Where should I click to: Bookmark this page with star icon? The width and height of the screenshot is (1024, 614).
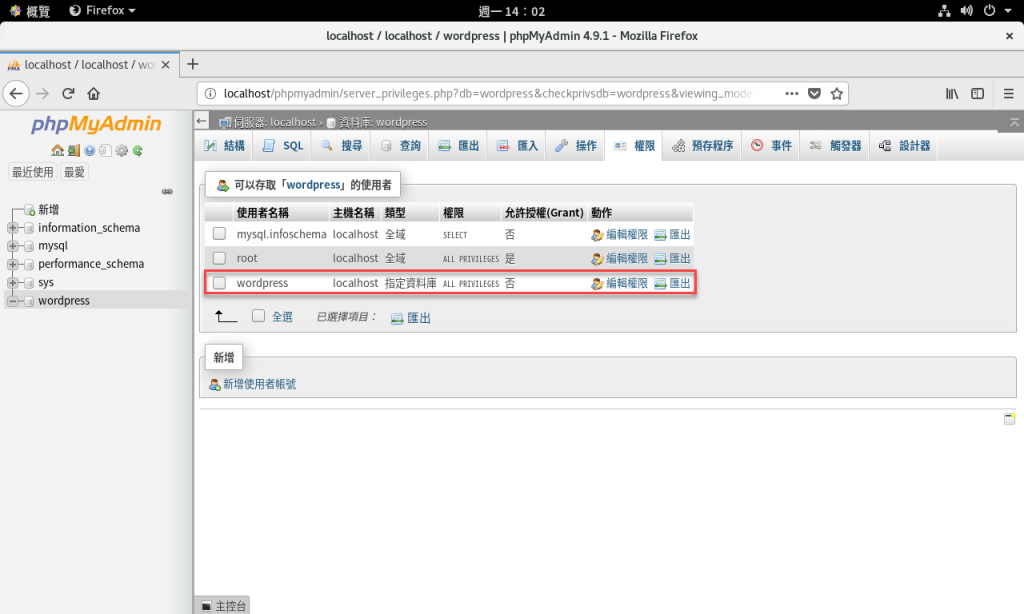click(x=837, y=93)
